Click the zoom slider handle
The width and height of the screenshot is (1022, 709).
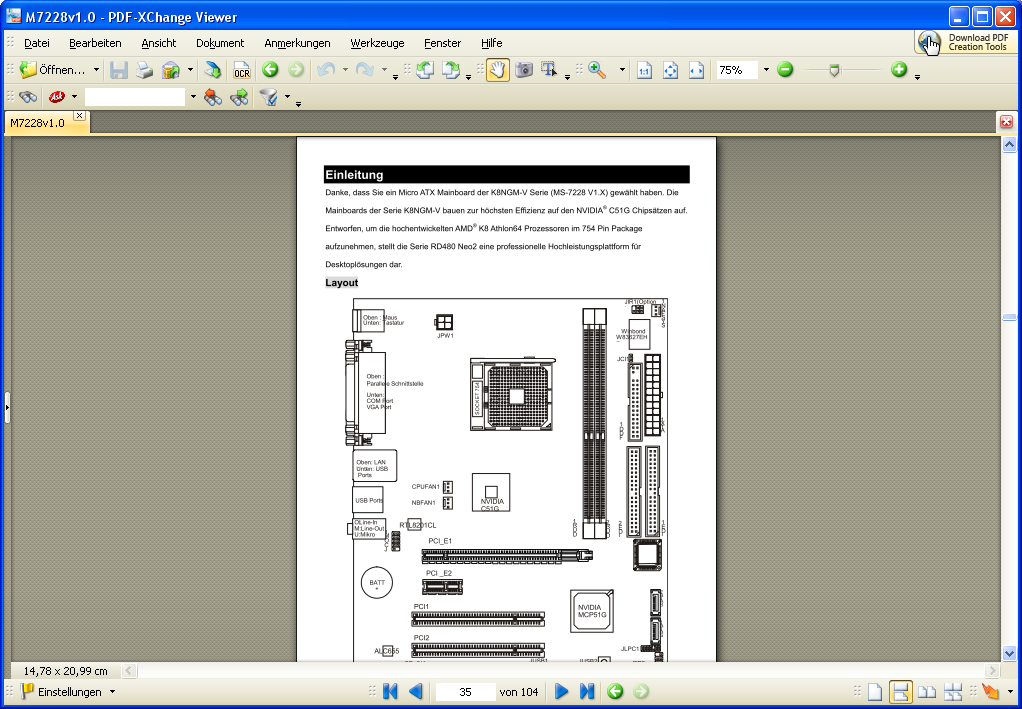[834, 71]
